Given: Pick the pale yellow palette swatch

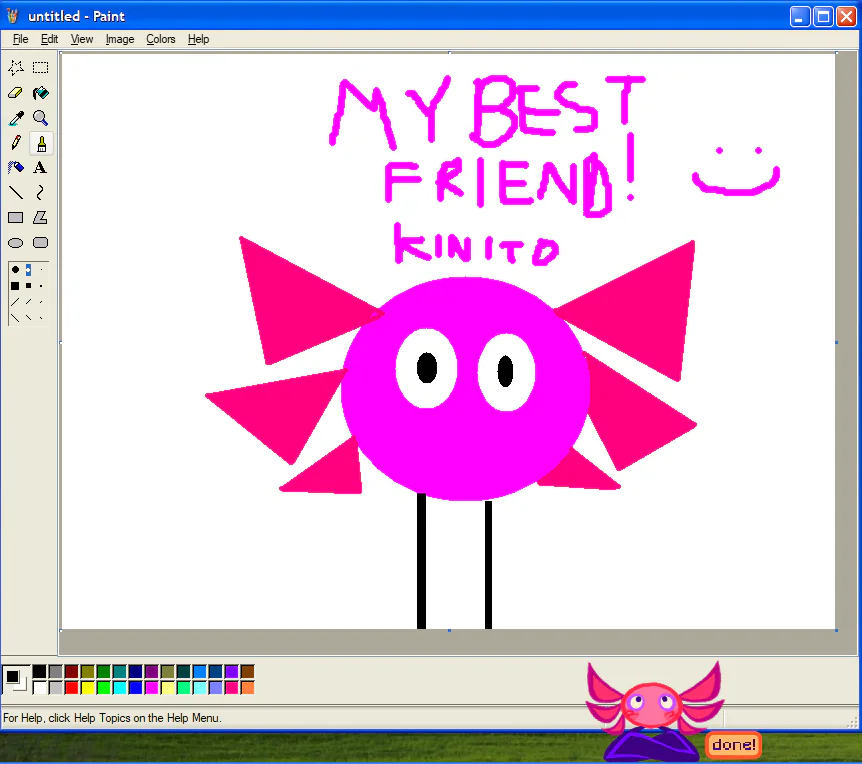Looking at the screenshot, I should (168, 688).
